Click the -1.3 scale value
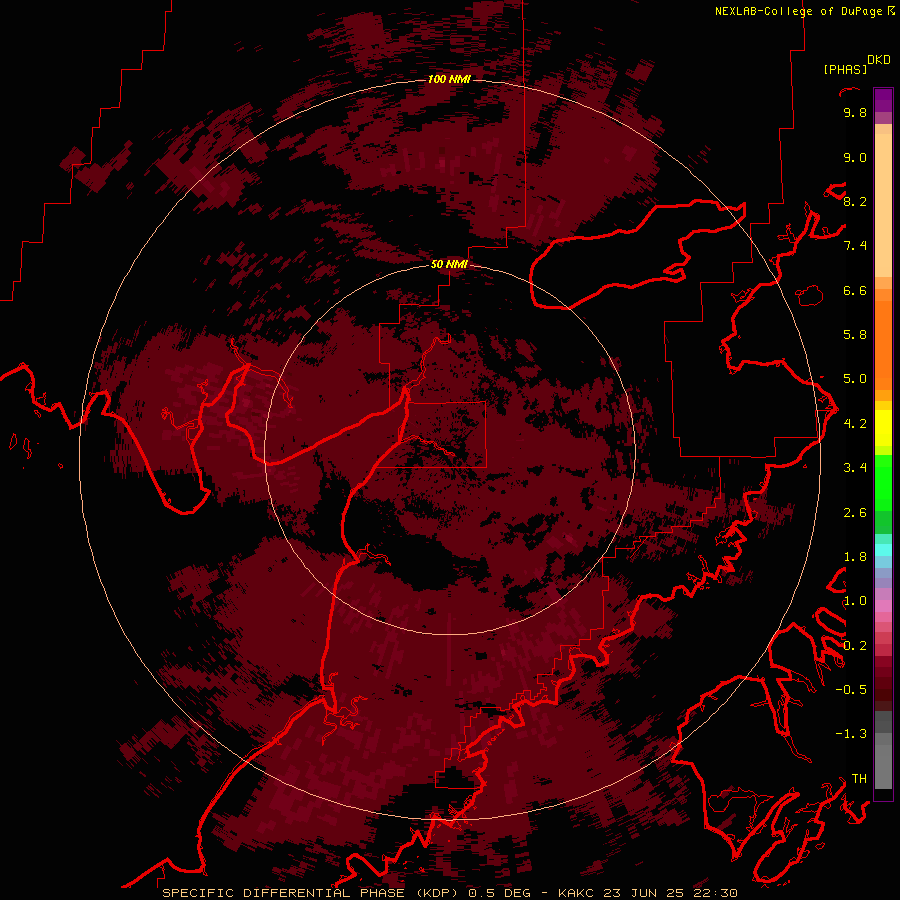 851,734
